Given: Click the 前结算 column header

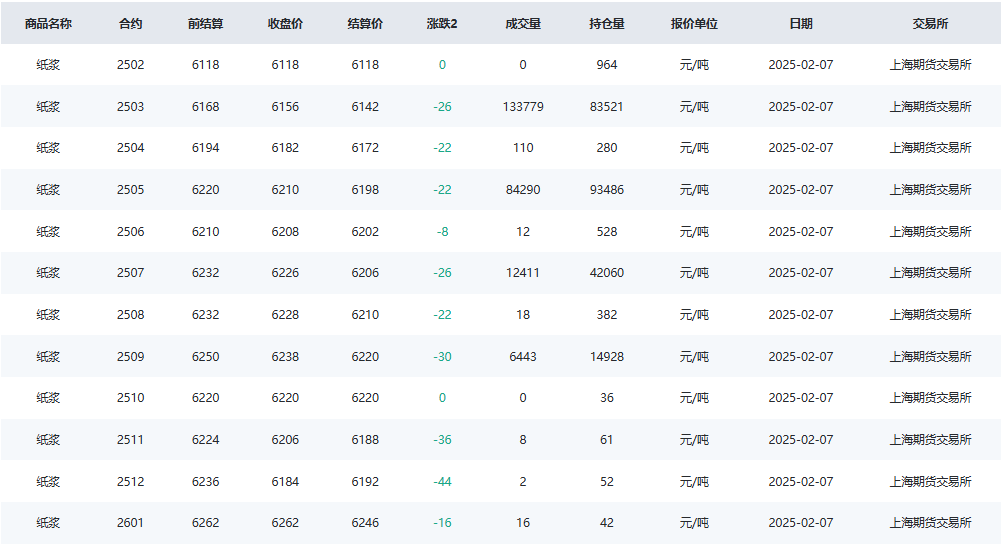Looking at the screenshot, I should pos(205,24).
